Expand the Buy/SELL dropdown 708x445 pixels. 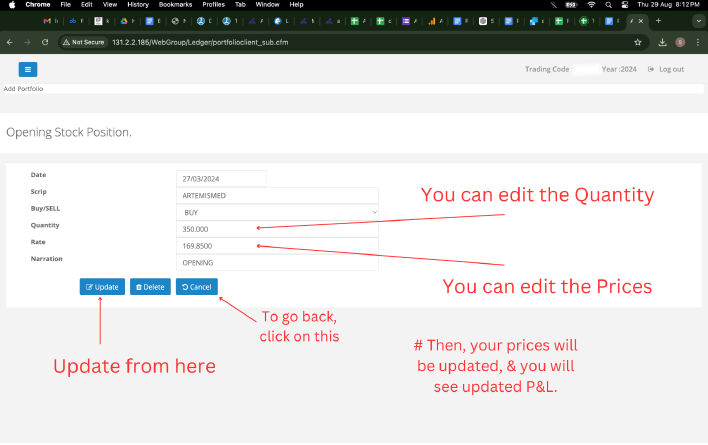277,212
